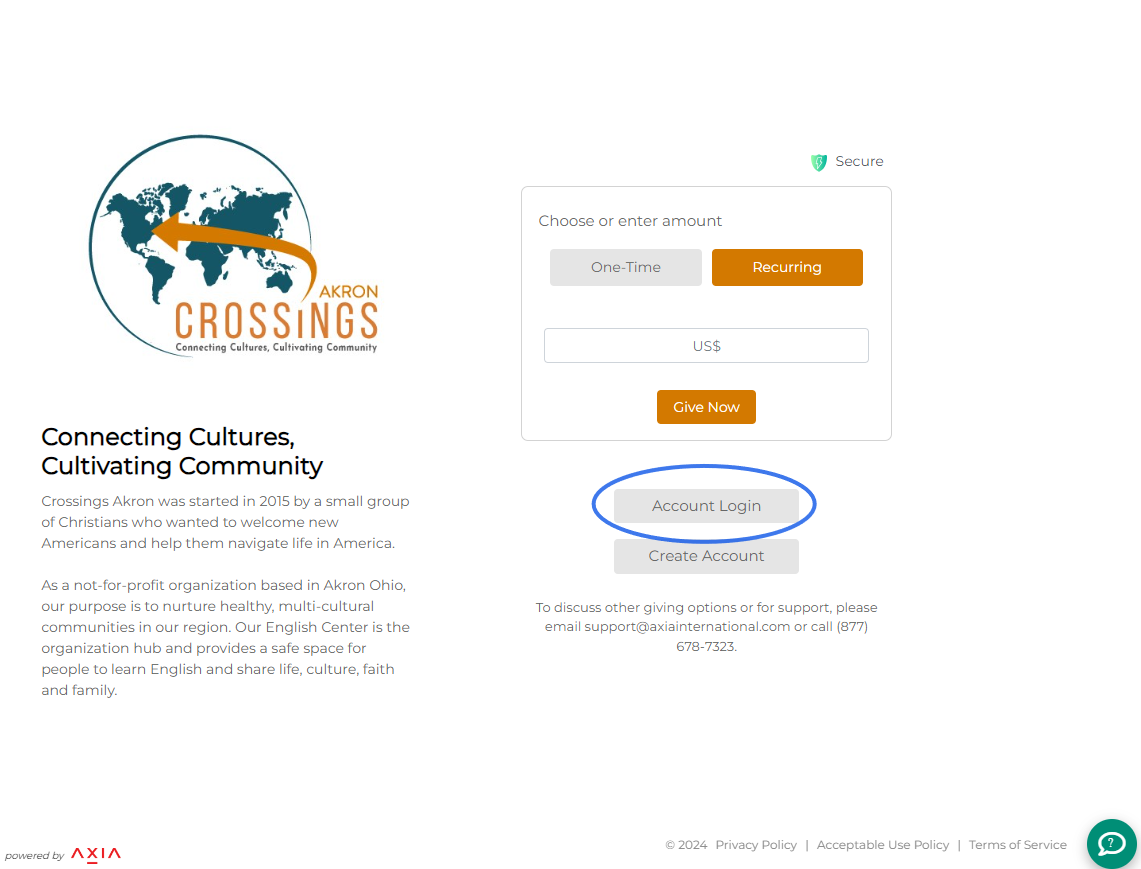Click the powered by text
This screenshot has width=1141, height=869.
pyautogui.click(x=35, y=856)
